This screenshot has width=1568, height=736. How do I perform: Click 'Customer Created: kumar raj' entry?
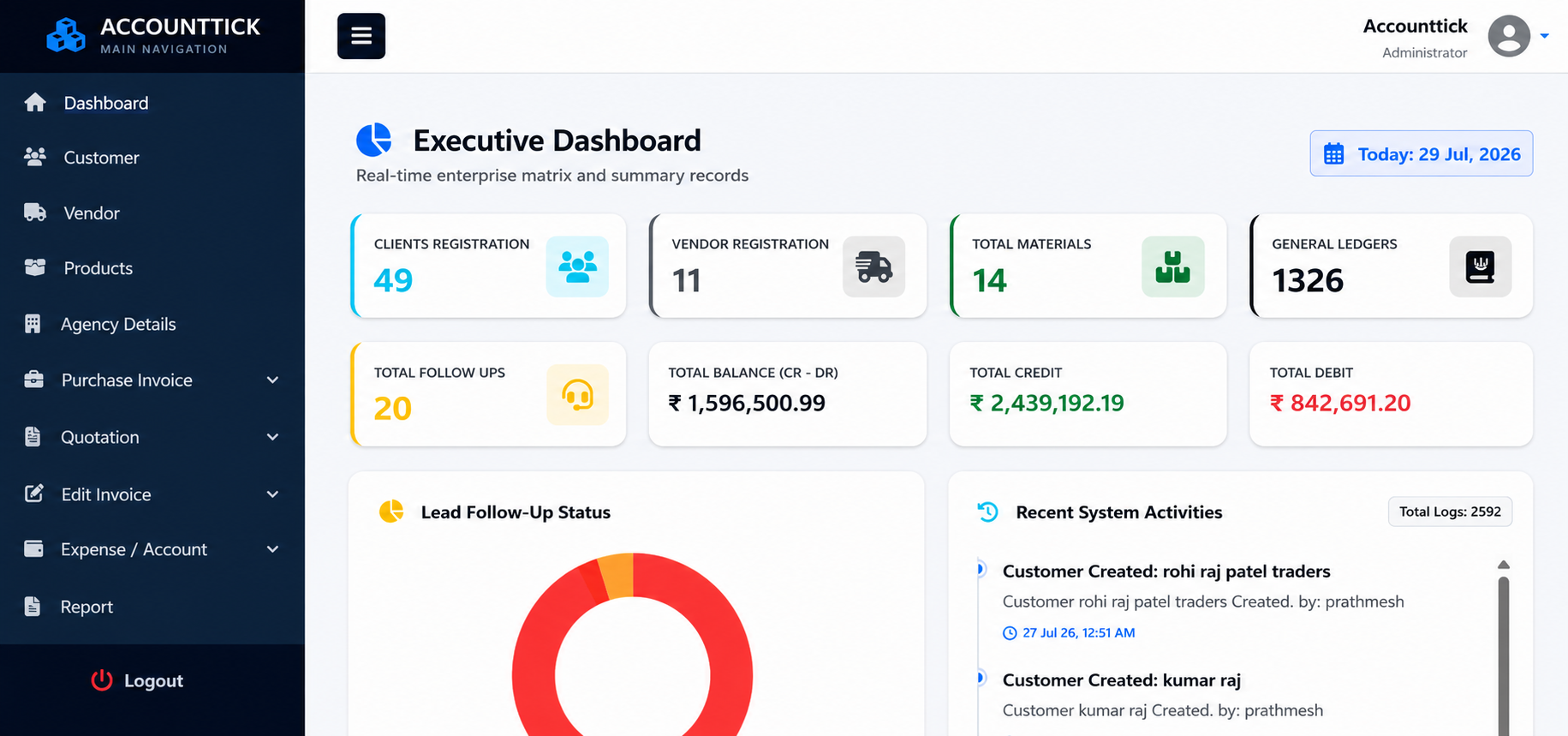coord(1122,680)
